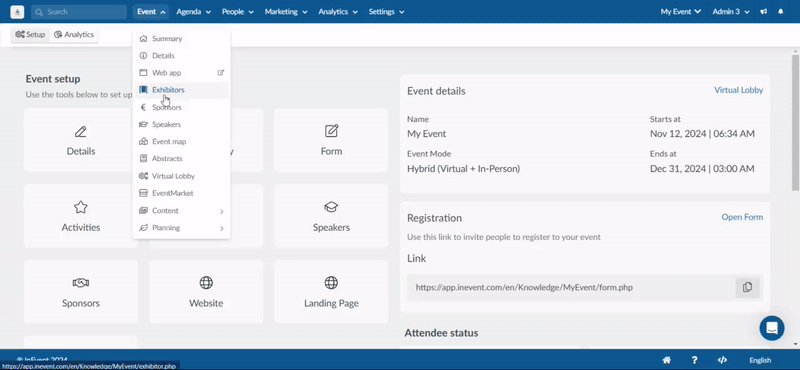The image size is (800, 370).
Task: Open the Settings dropdown menu
Action: tap(386, 12)
